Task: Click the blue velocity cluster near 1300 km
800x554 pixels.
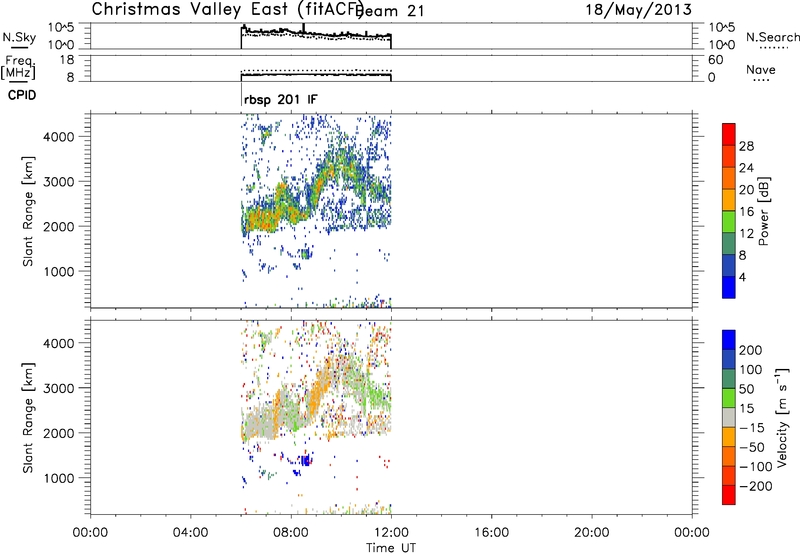Action: (306, 461)
